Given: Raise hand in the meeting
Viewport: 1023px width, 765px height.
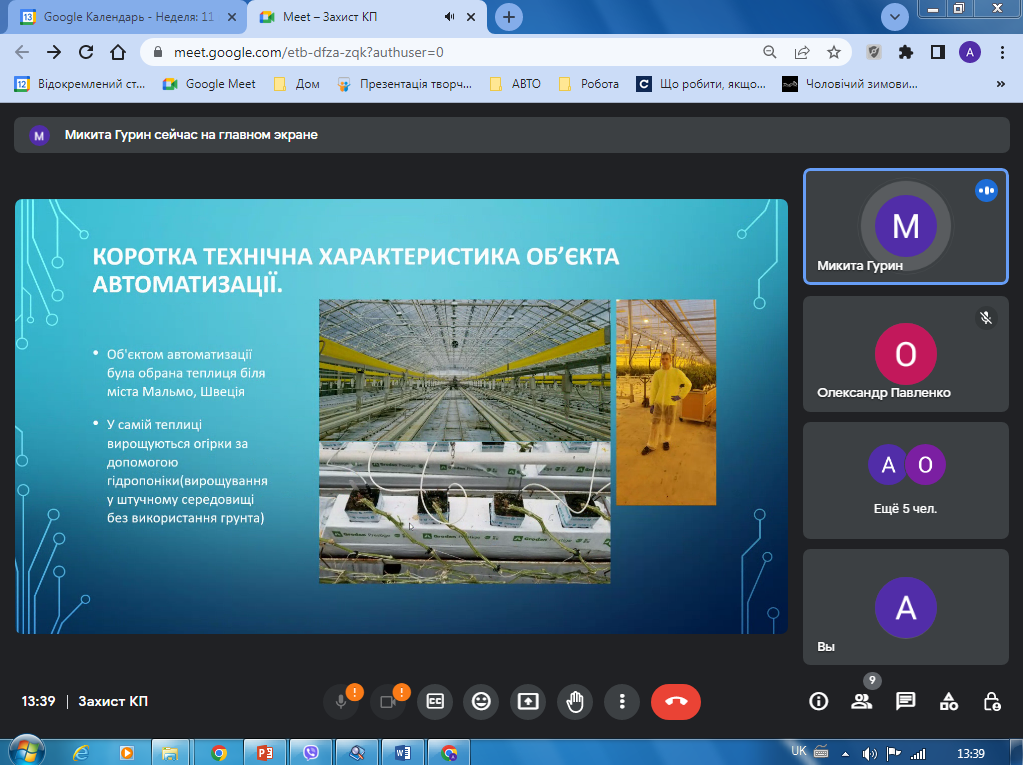Looking at the screenshot, I should 574,701.
